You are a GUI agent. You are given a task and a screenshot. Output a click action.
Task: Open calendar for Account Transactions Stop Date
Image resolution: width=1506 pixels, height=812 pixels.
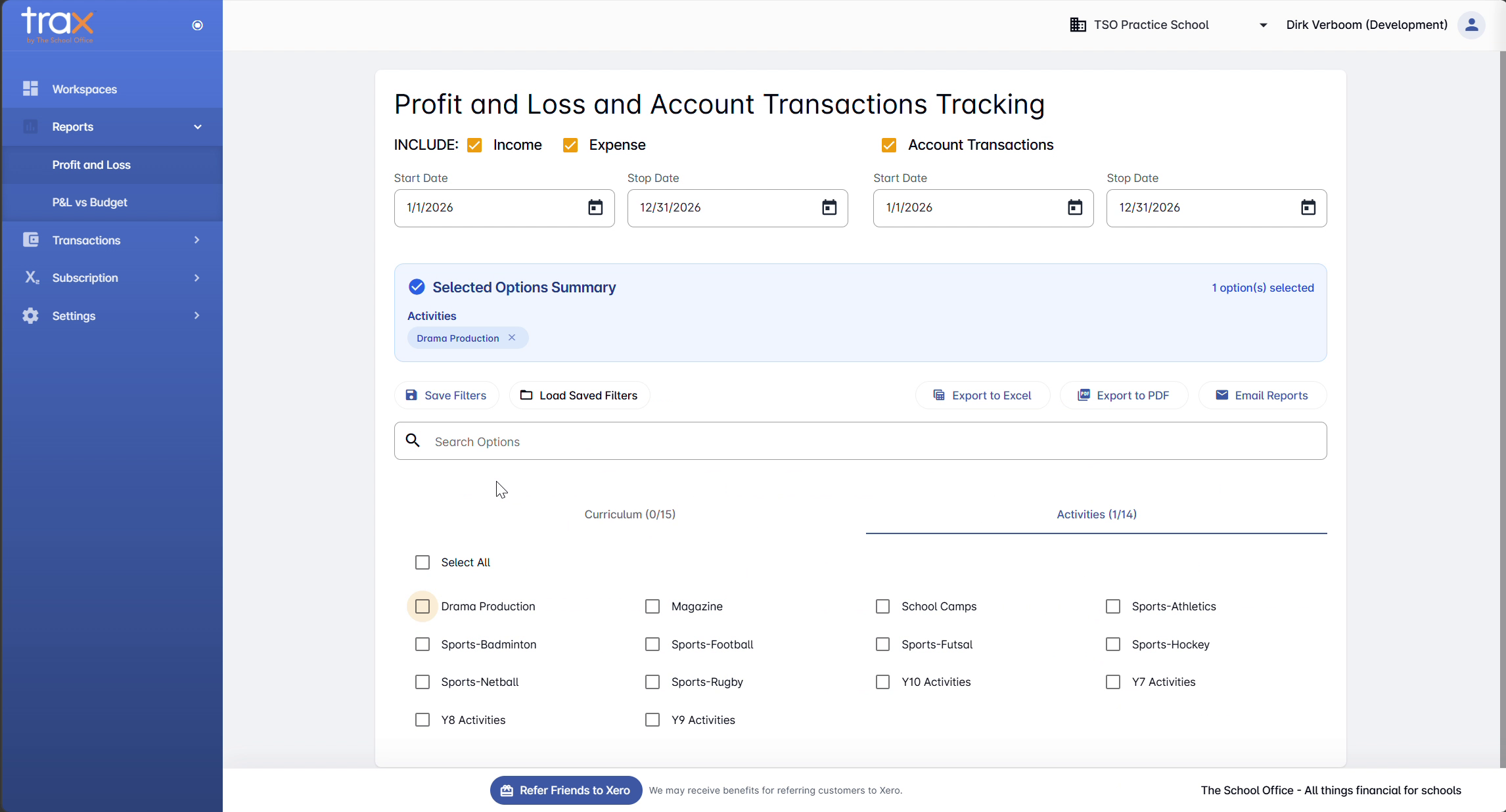click(1308, 208)
